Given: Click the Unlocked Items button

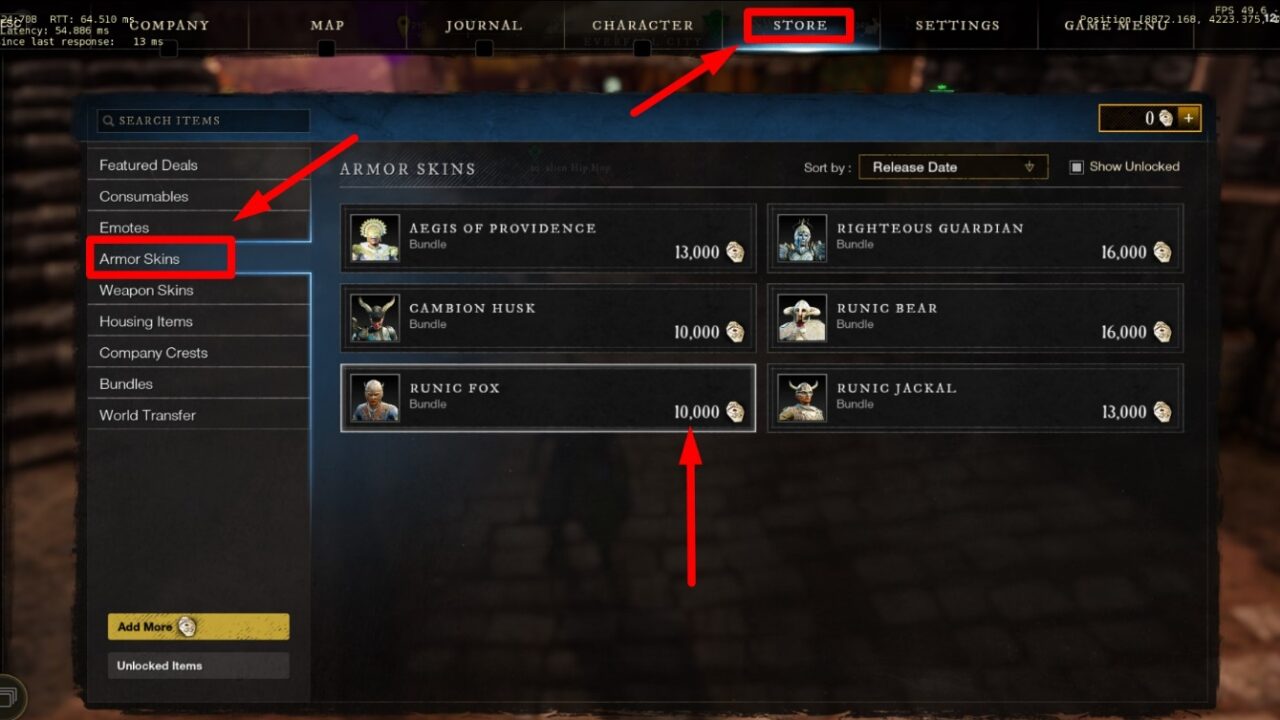Looking at the screenshot, I should click(x=198, y=666).
